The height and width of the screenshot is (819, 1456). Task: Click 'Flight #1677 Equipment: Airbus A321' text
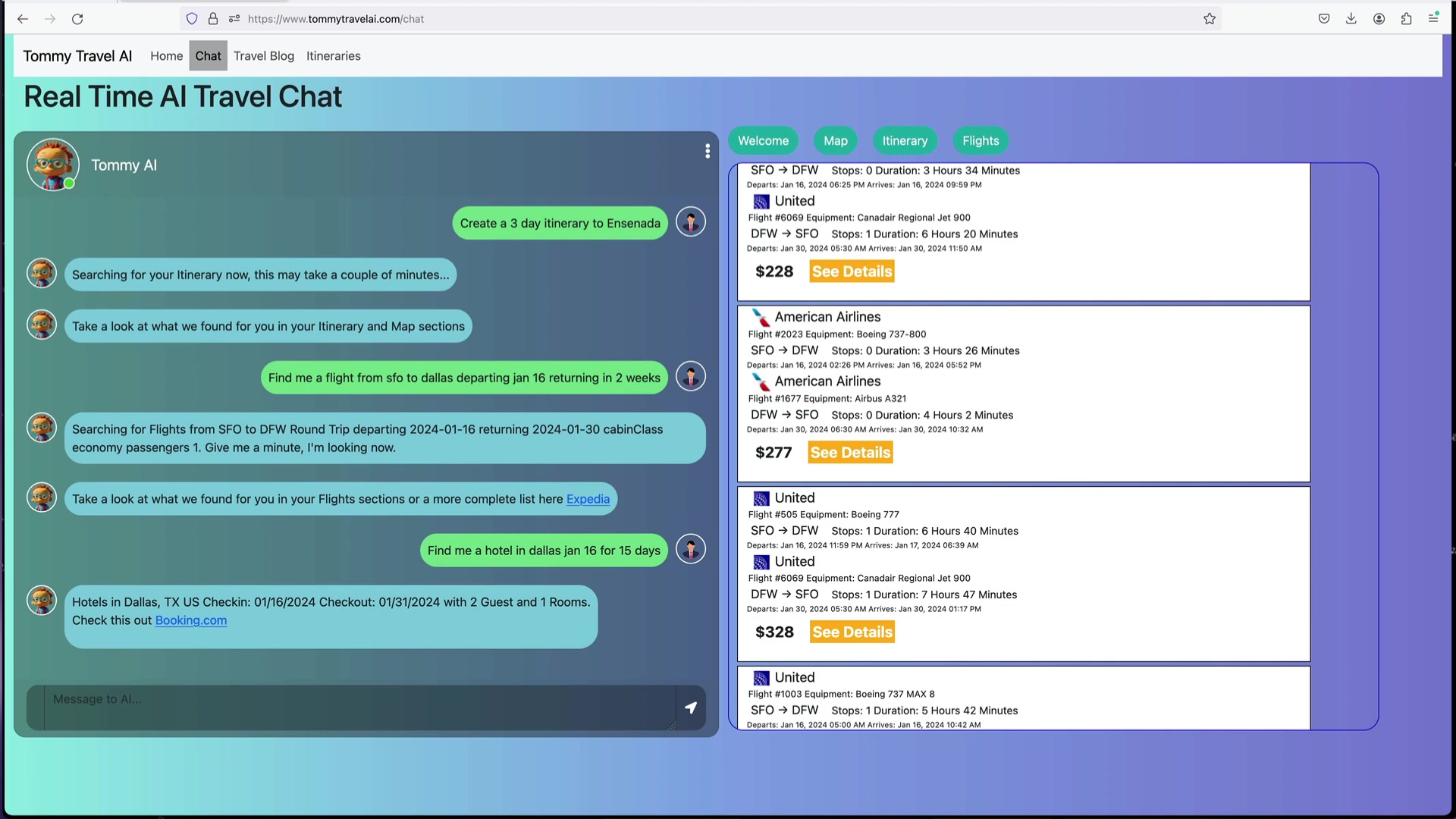click(827, 399)
